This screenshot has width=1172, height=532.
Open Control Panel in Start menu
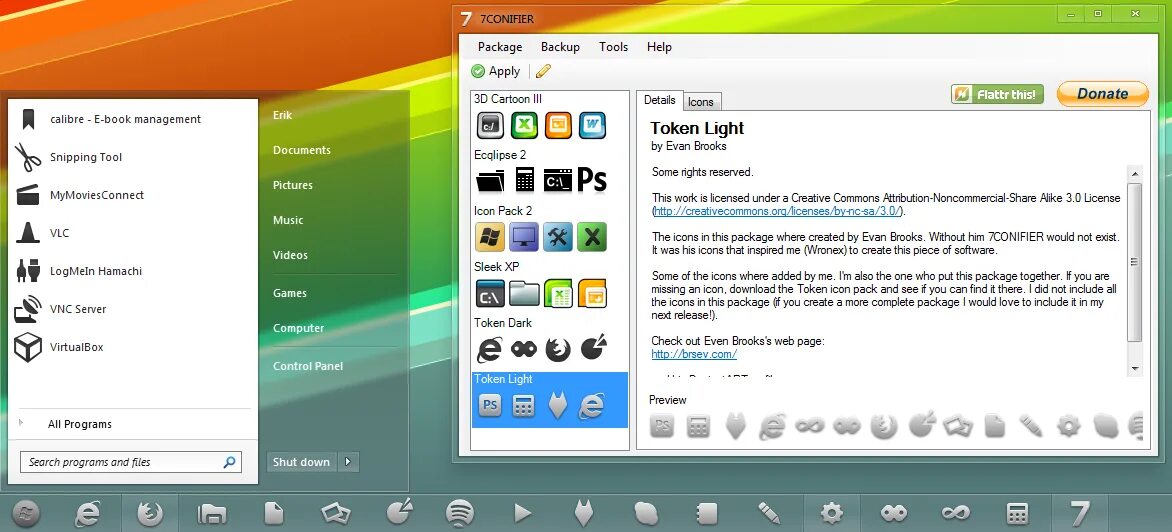coord(308,366)
